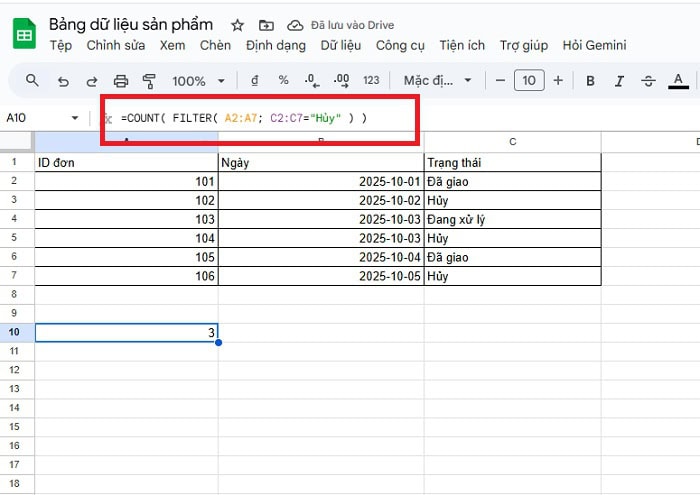The image size is (700, 495).
Task: Undo the last action
Action: coord(63,81)
